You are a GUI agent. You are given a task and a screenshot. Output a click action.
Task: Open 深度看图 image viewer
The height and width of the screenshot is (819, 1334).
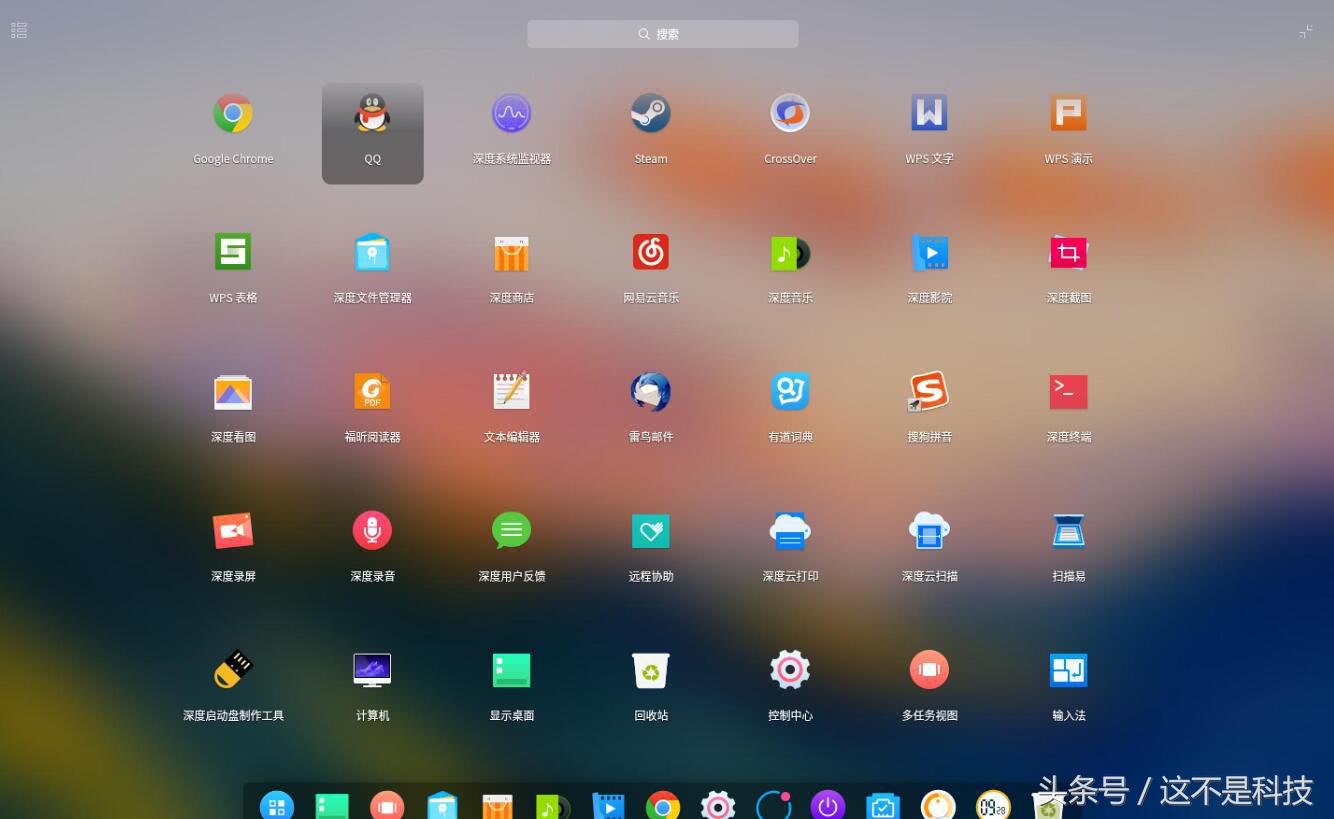click(233, 392)
